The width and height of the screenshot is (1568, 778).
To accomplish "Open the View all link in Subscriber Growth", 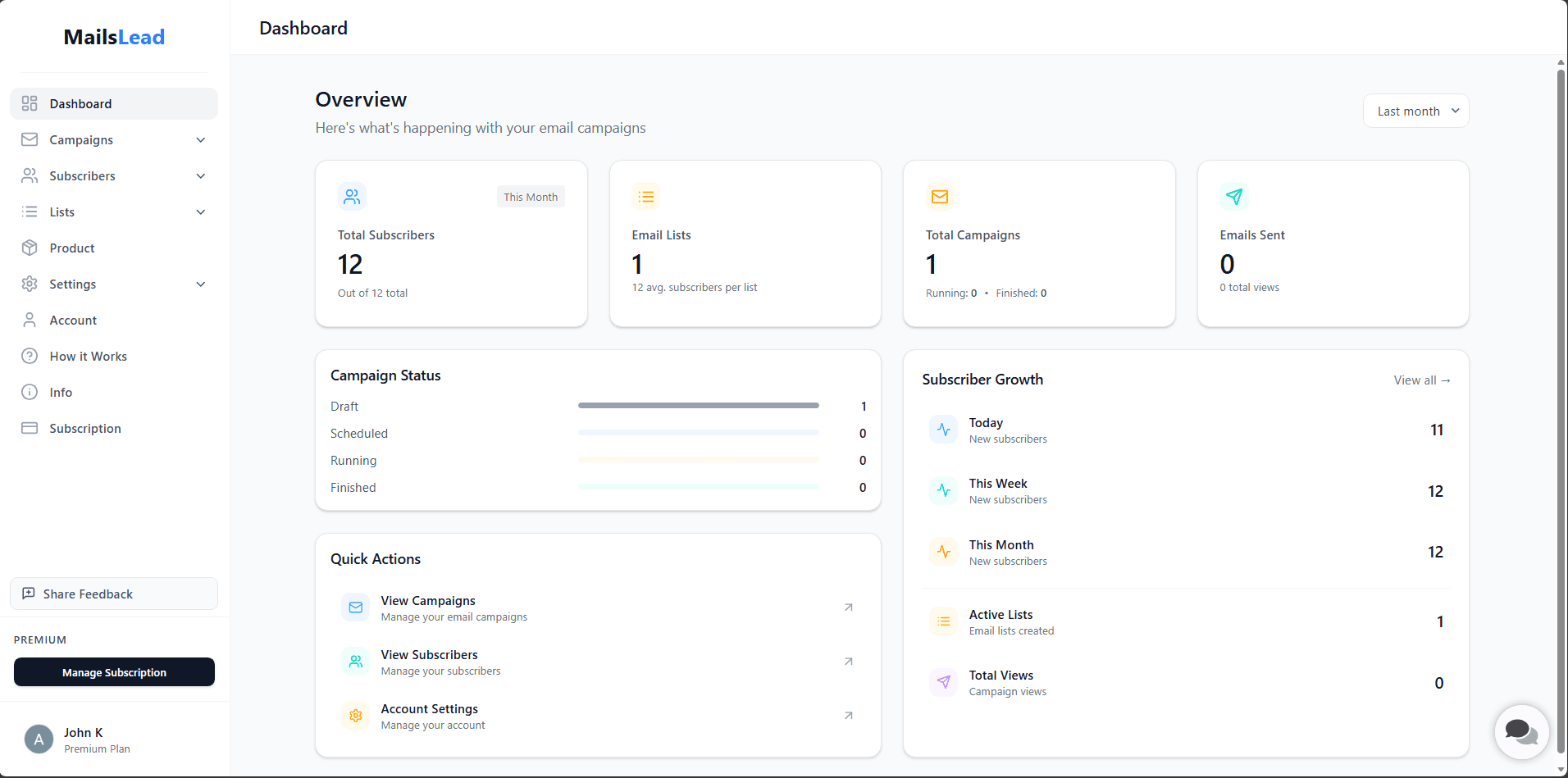I will click(x=1421, y=380).
